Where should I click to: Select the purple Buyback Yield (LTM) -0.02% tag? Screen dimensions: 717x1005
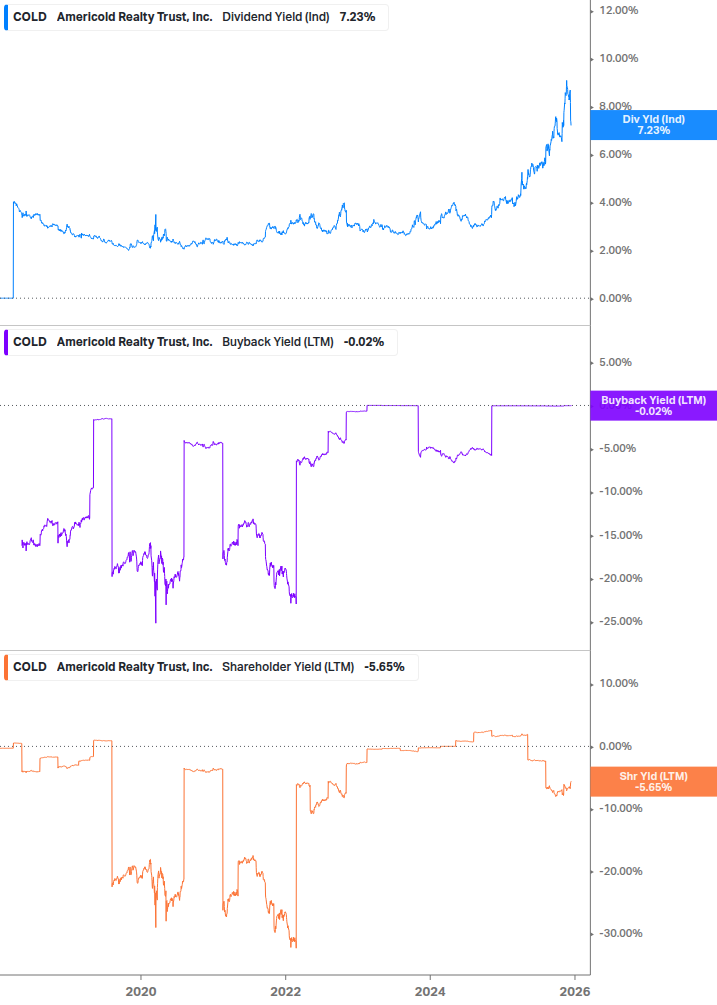[654, 406]
